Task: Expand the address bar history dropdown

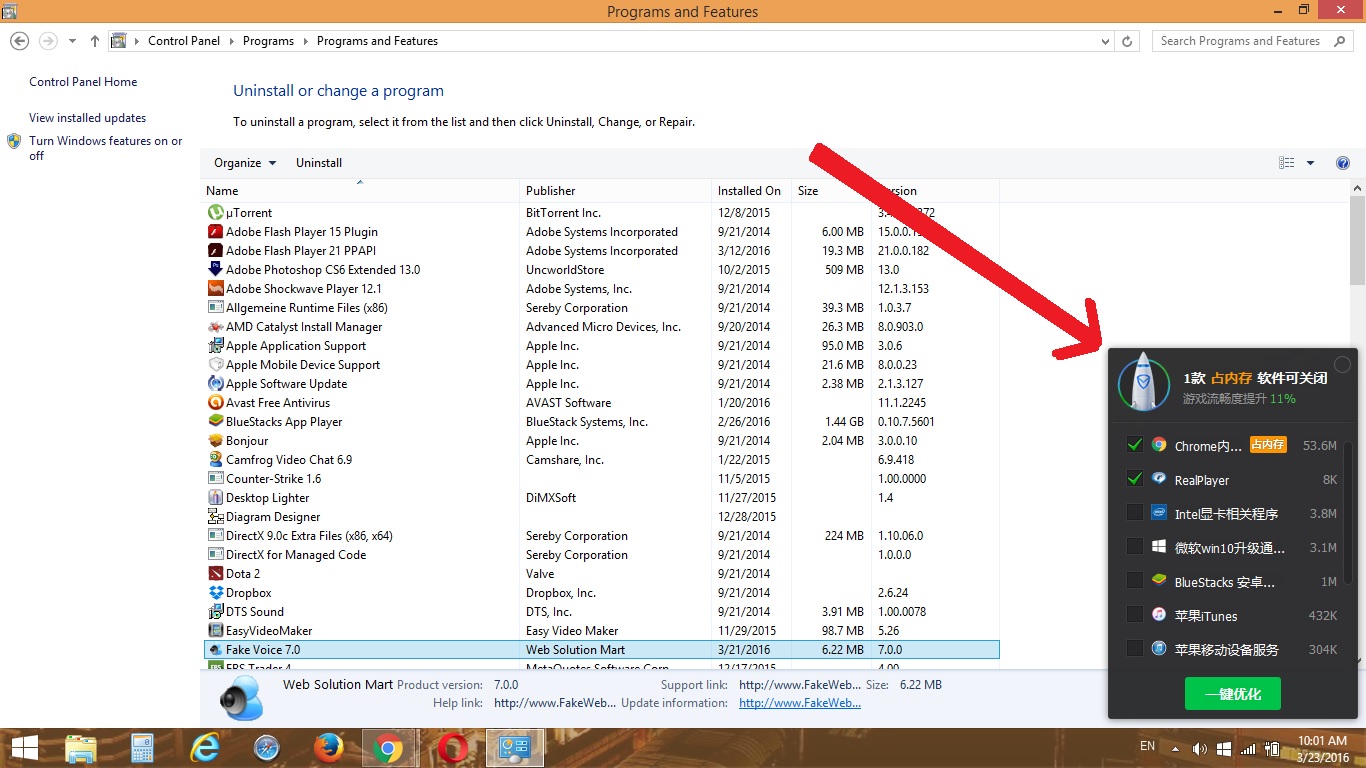Action: [x=1105, y=41]
